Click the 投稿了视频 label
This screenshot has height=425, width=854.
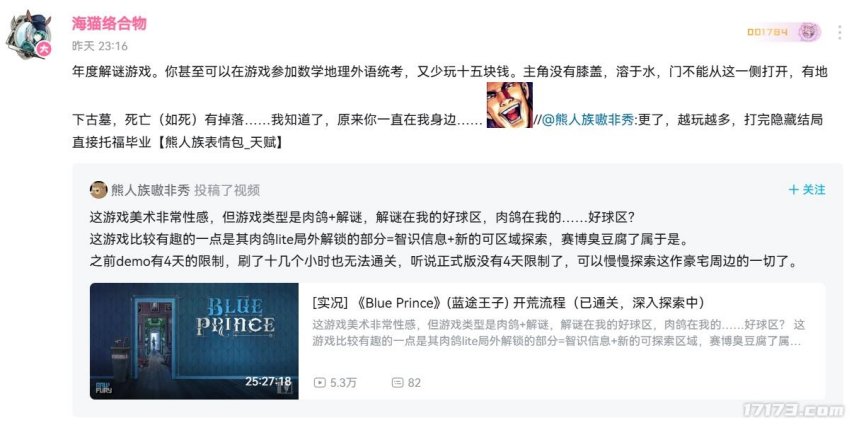coord(227,190)
